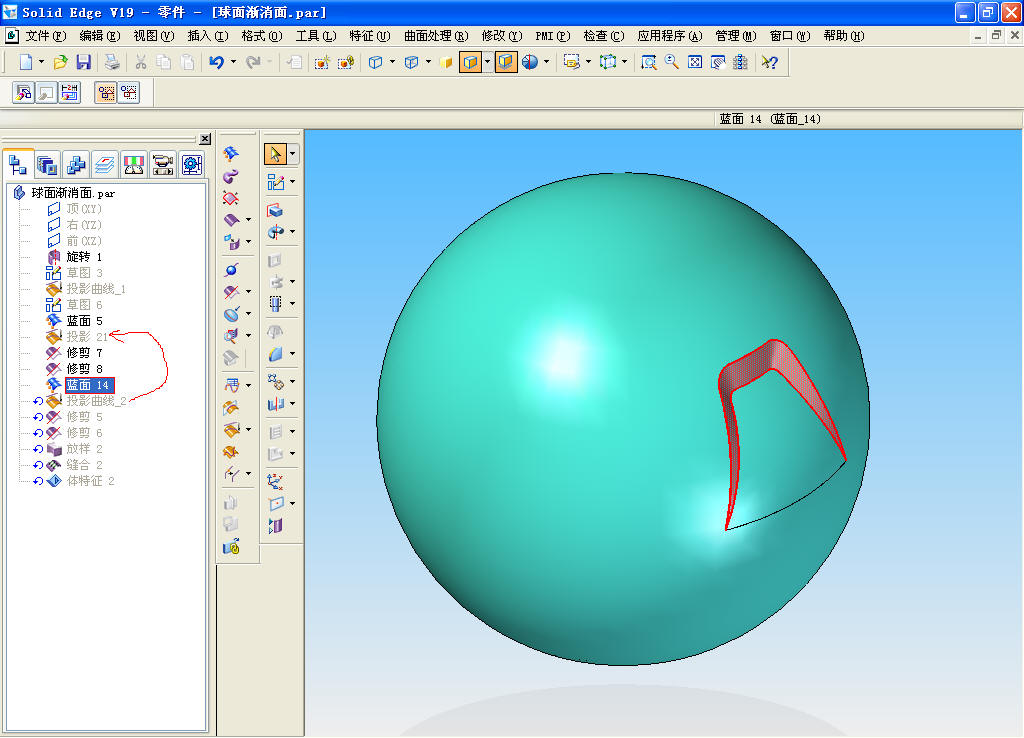Toggle the second select-options button beside it
1024x738 pixels.
point(129,93)
